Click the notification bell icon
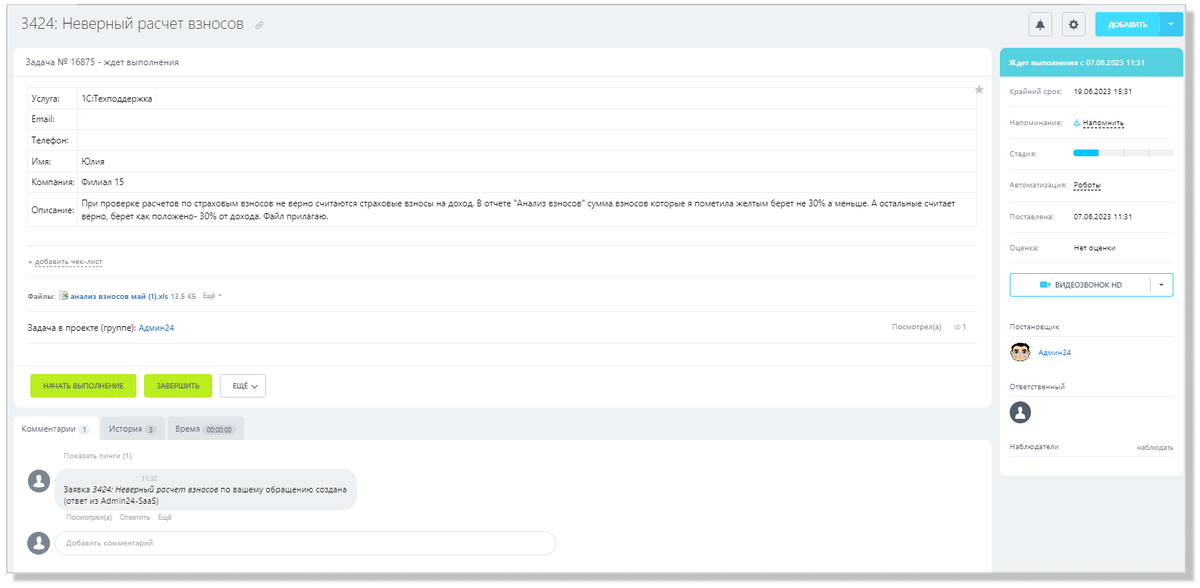 pyautogui.click(x=1041, y=24)
